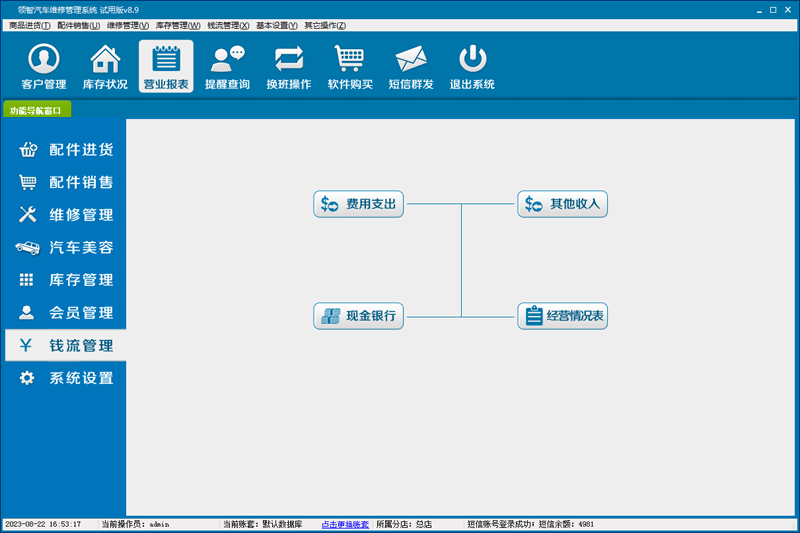Open 钱流管理(X) menu
Screen dimensions: 800x533
point(228,26)
